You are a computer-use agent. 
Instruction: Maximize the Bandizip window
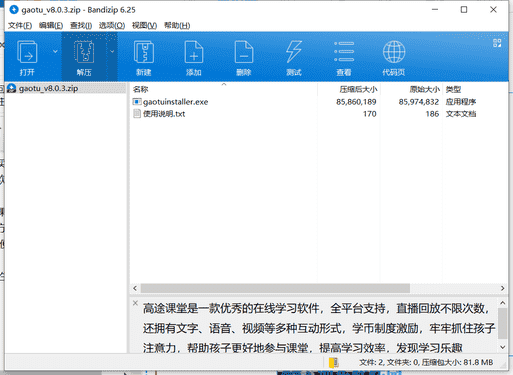click(x=464, y=10)
